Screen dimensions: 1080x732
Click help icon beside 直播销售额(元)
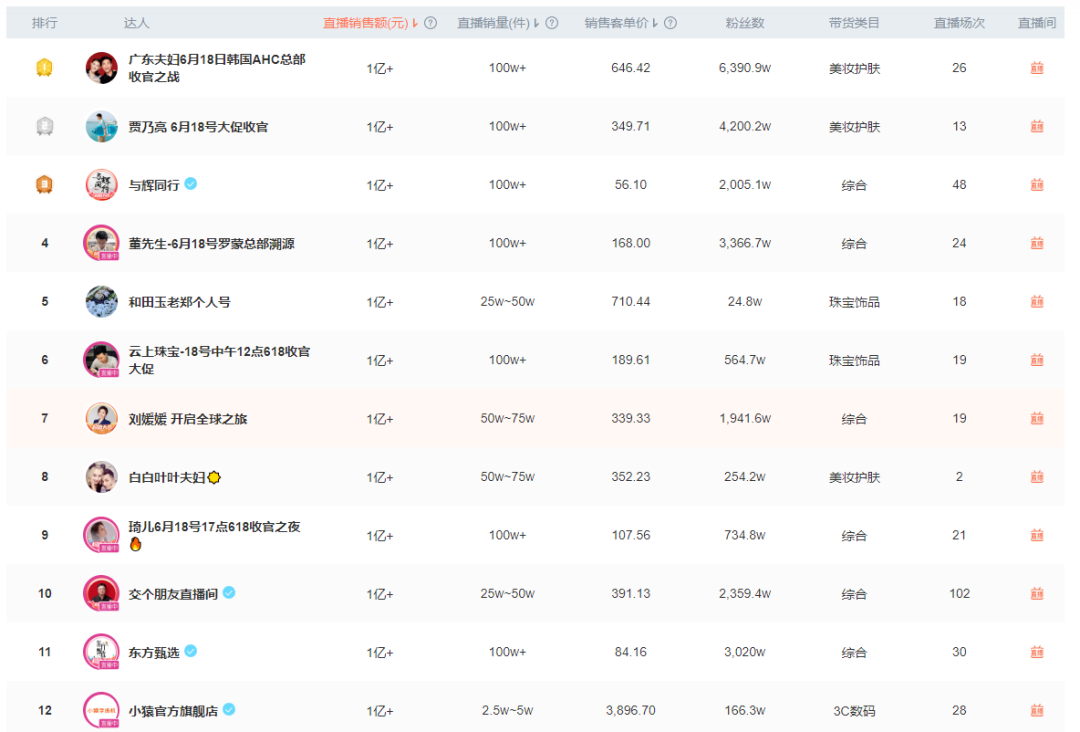pyautogui.click(x=430, y=23)
